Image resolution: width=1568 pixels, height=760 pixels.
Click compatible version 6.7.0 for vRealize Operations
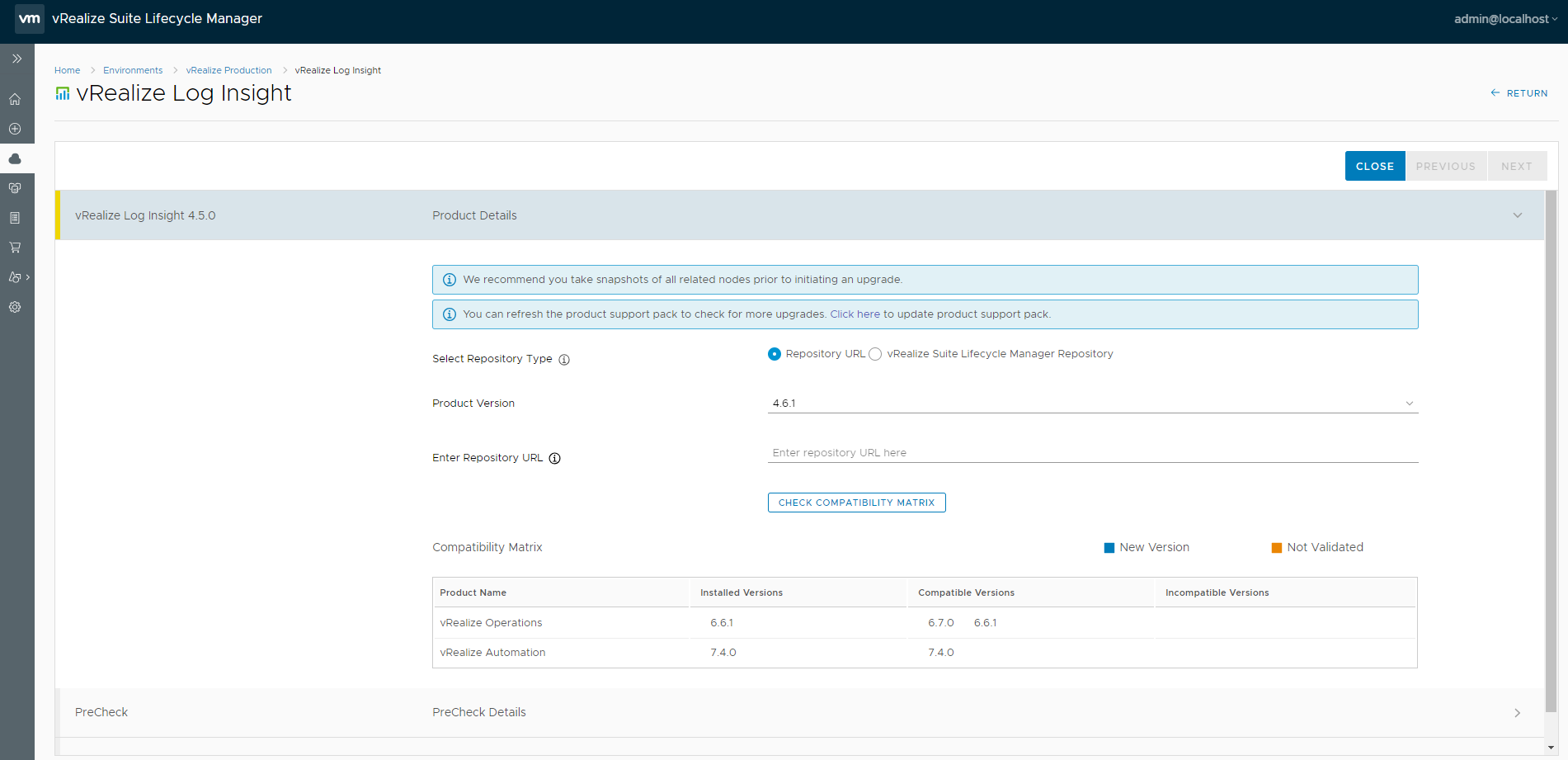point(941,623)
